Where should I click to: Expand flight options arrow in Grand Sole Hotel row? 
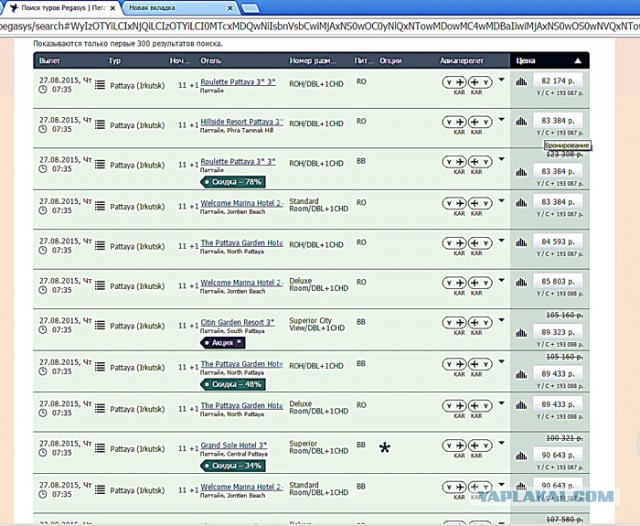(x=502, y=443)
